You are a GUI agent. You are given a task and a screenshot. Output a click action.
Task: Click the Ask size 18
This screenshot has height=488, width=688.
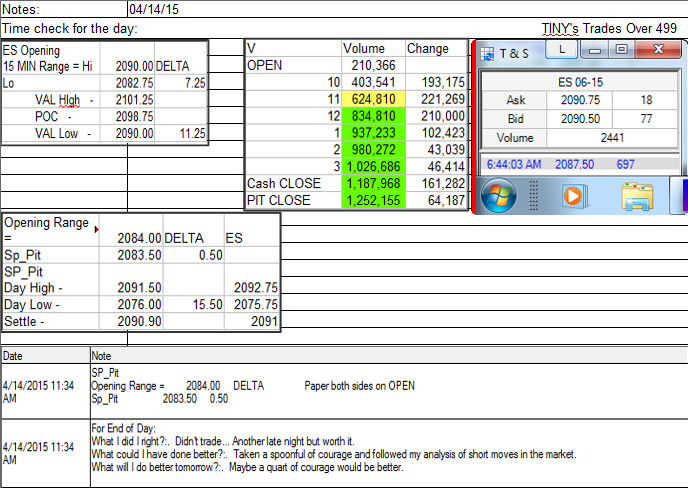point(646,100)
